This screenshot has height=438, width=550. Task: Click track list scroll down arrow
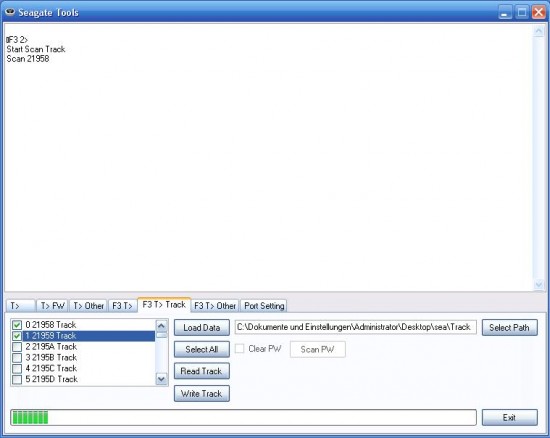tap(161, 379)
